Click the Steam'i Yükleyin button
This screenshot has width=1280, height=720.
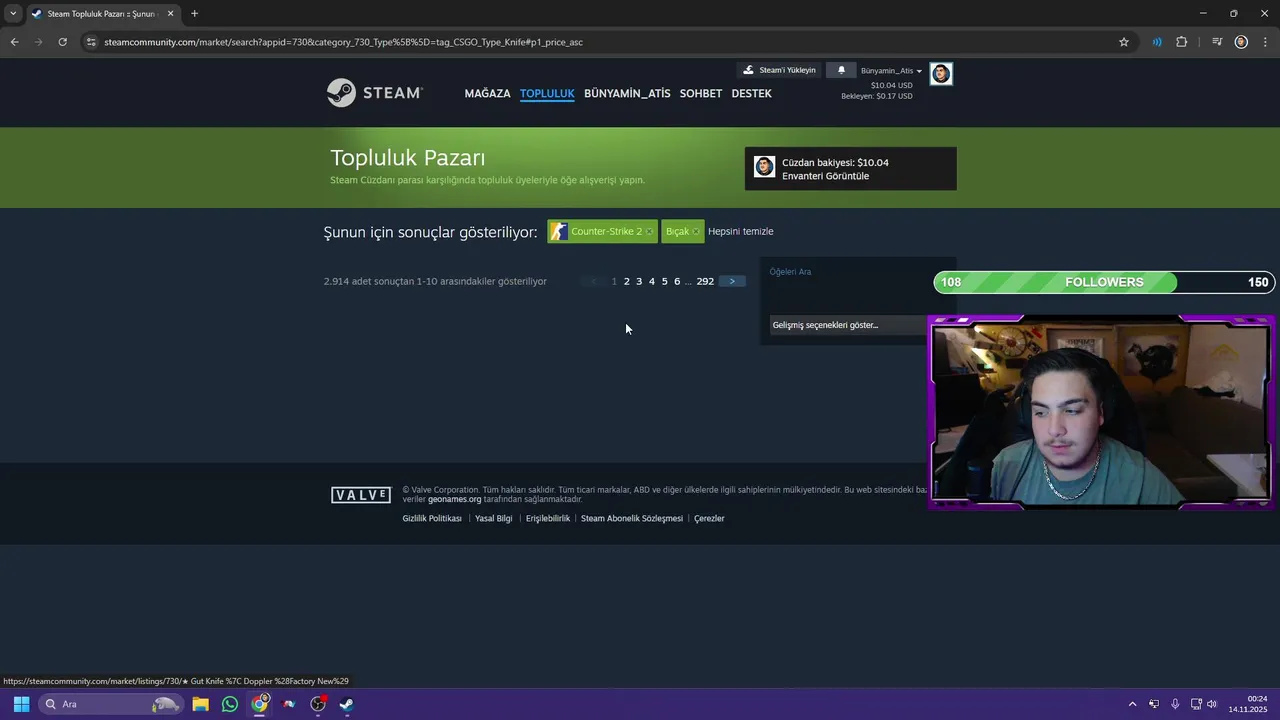coord(779,70)
